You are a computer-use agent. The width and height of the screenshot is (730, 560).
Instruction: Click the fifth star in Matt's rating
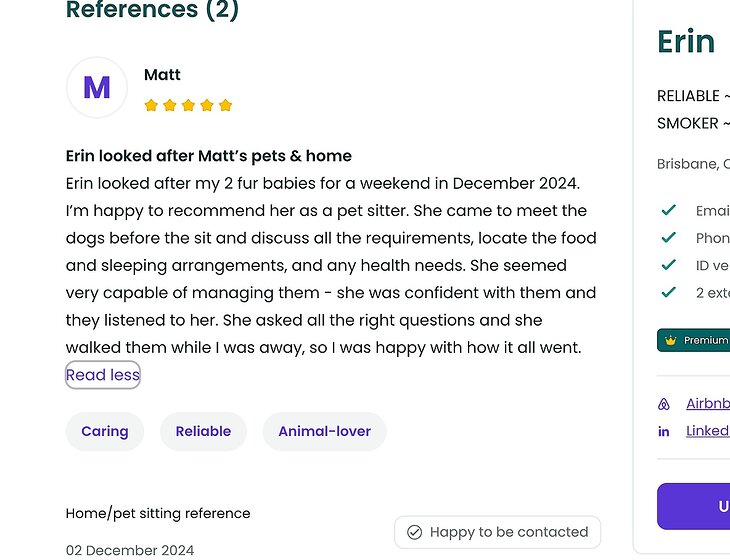[x=225, y=105]
